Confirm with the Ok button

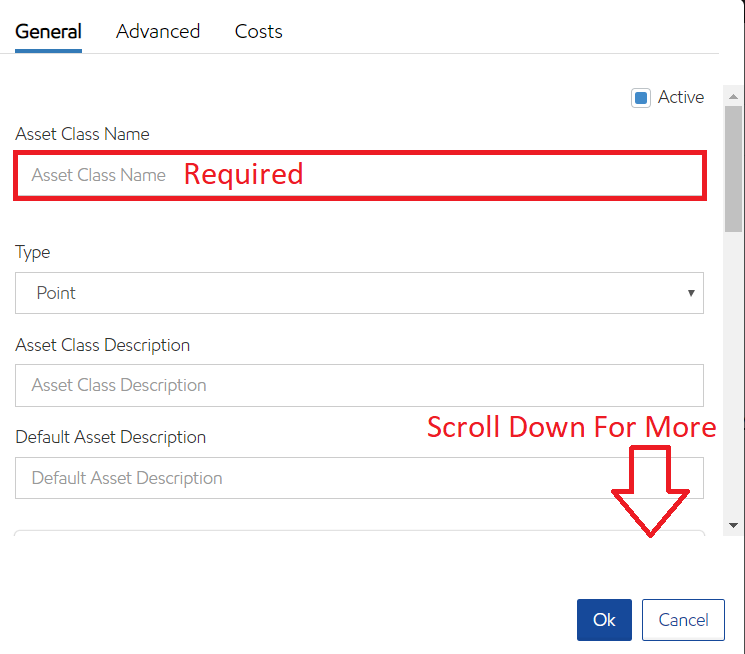point(604,620)
